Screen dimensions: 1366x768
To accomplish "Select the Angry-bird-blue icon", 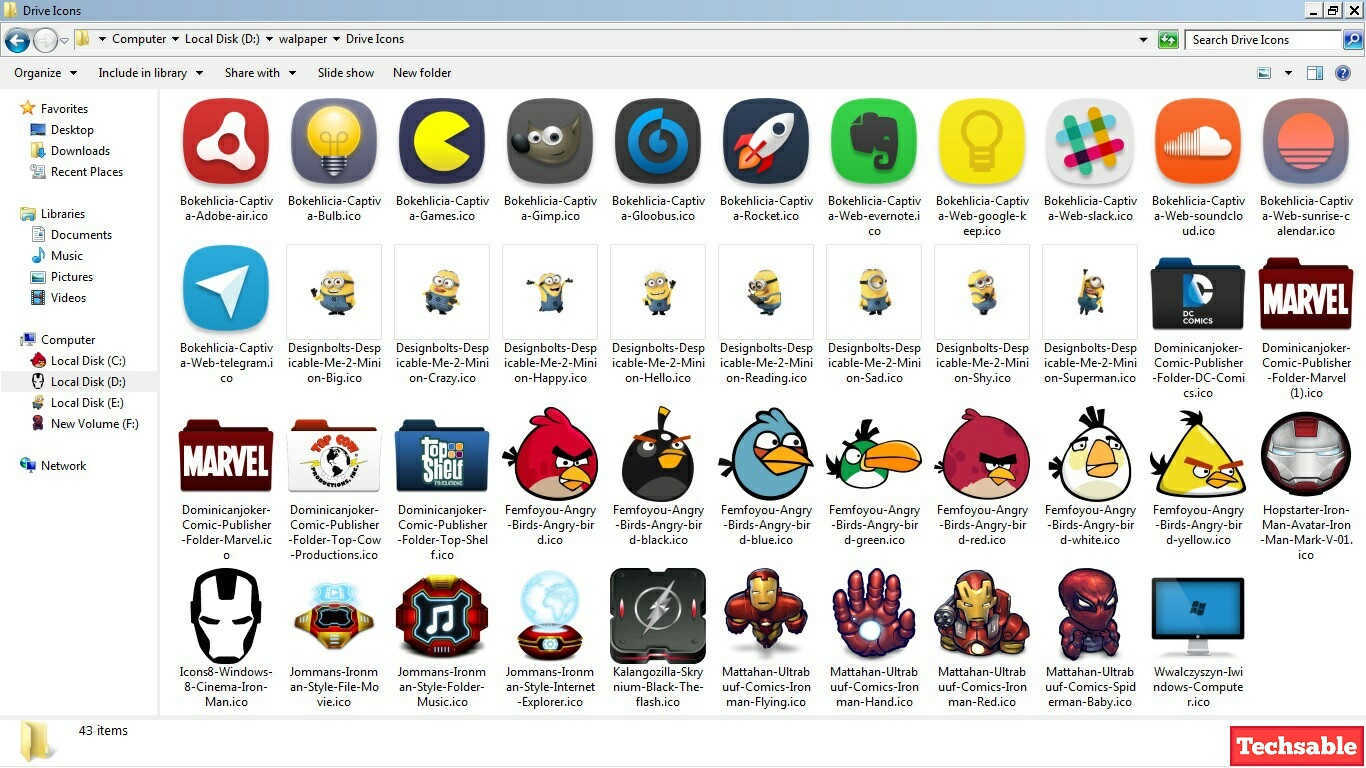I will tap(766, 453).
